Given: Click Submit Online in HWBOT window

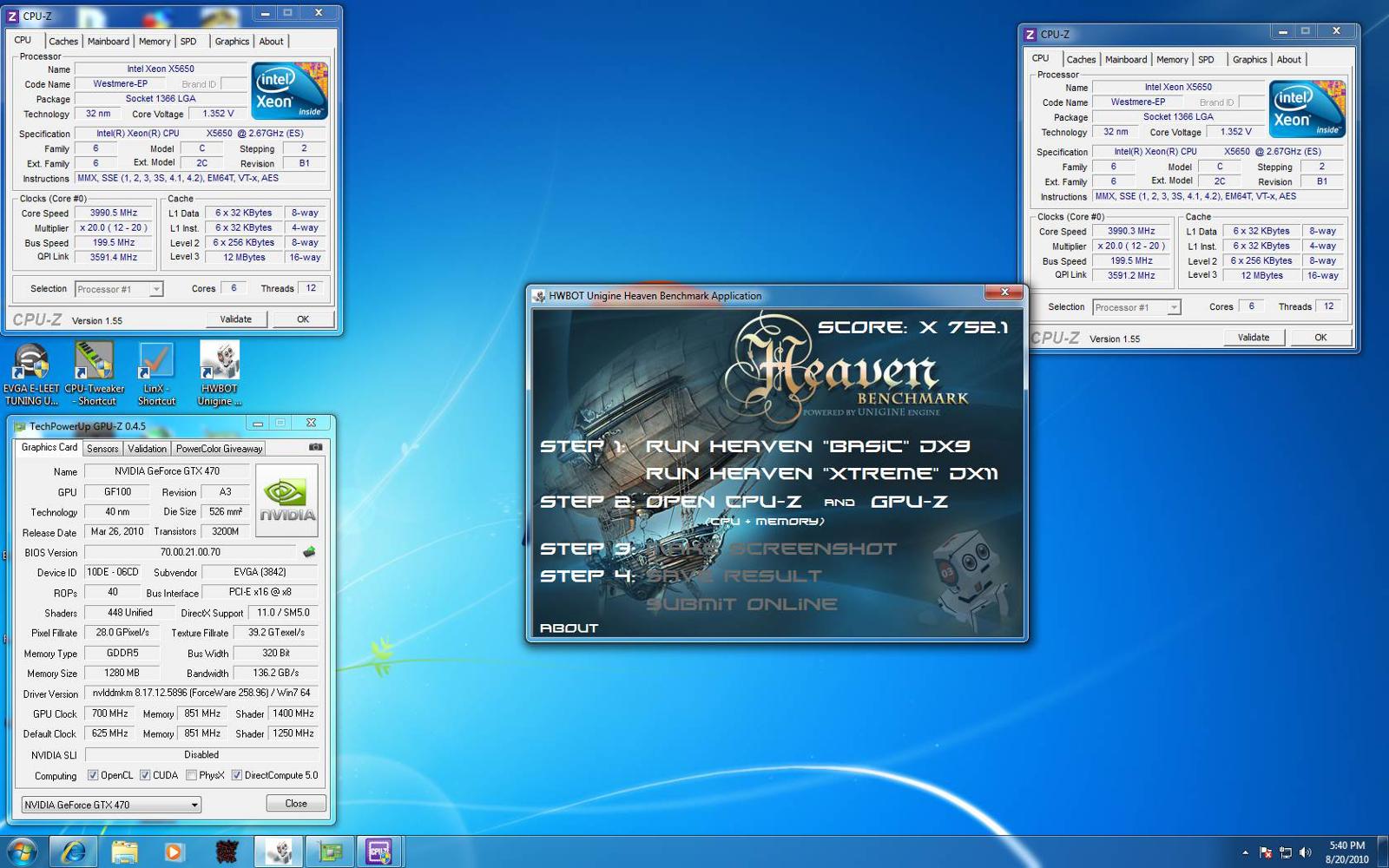Looking at the screenshot, I should (x=742, y=604).
